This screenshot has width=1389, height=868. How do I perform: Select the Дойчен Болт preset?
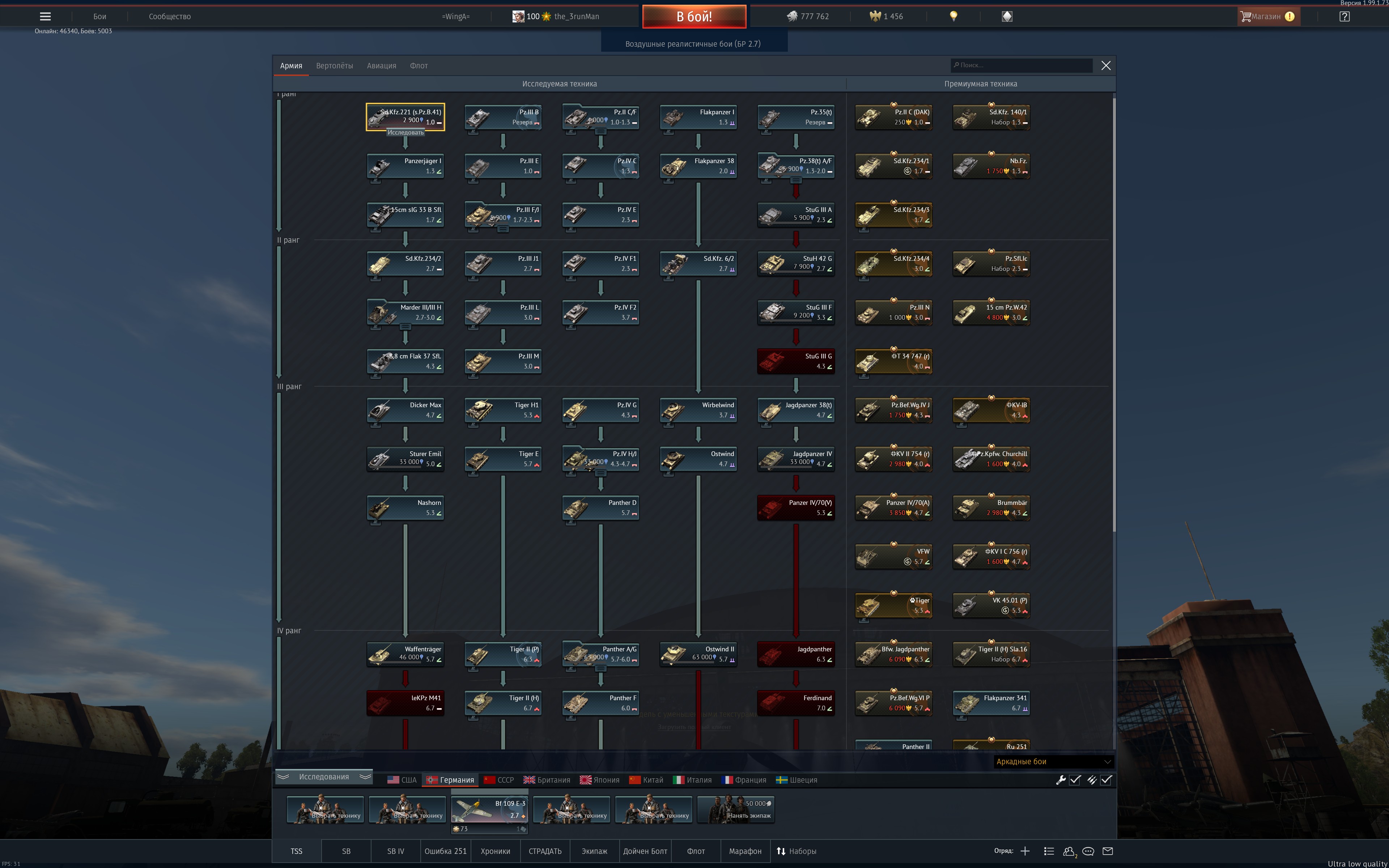(645, 851)
